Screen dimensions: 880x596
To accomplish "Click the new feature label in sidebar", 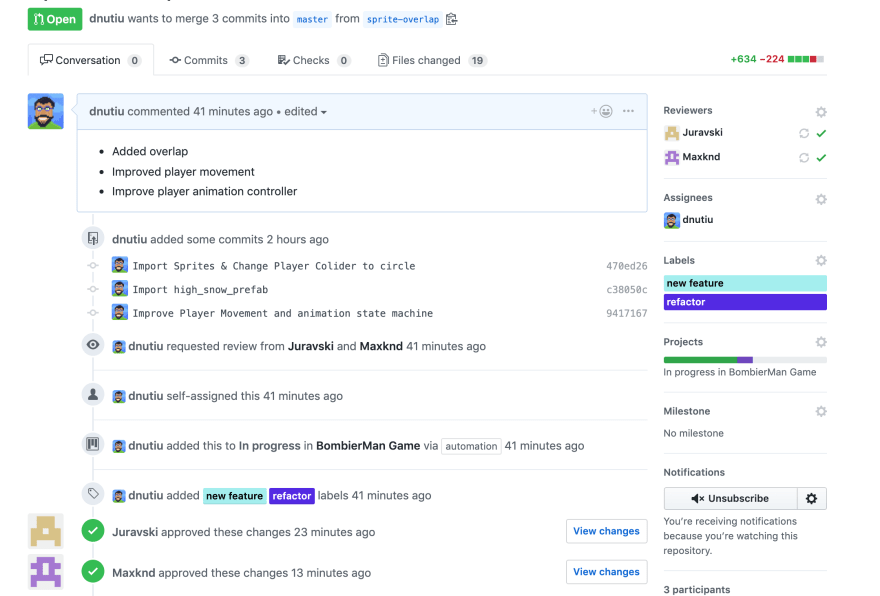I will click(x=745, y=283).
